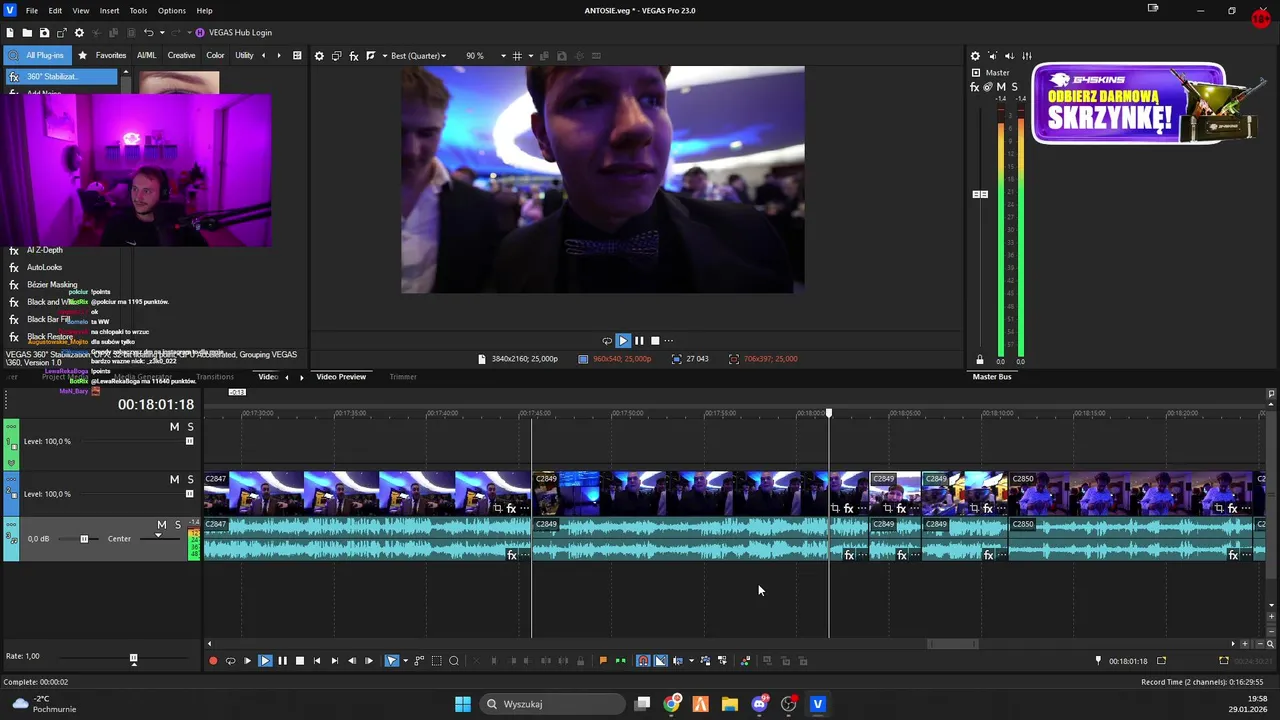Screen dimensions: 1280x720
Task: Stop preview in the video preview controls
Action: 655,340
